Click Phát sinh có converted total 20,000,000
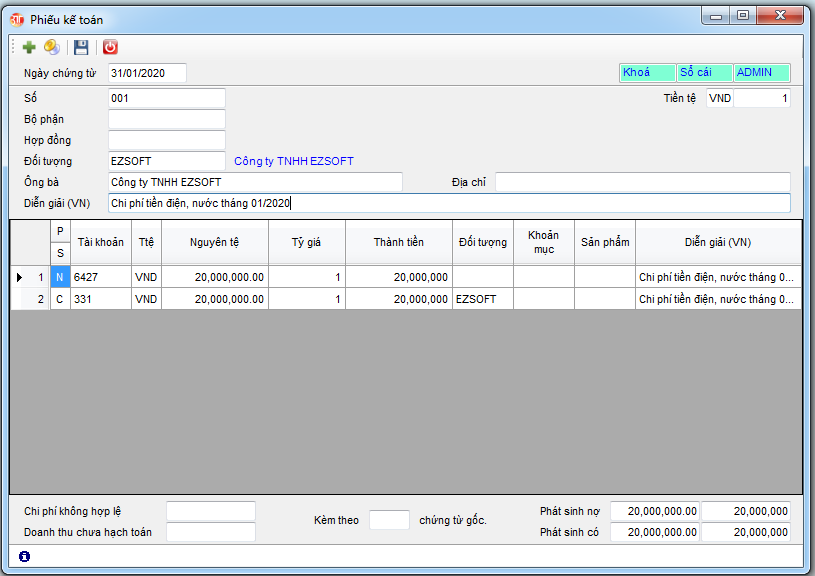The height and width of the screenshot is (576, 815). 746,532
